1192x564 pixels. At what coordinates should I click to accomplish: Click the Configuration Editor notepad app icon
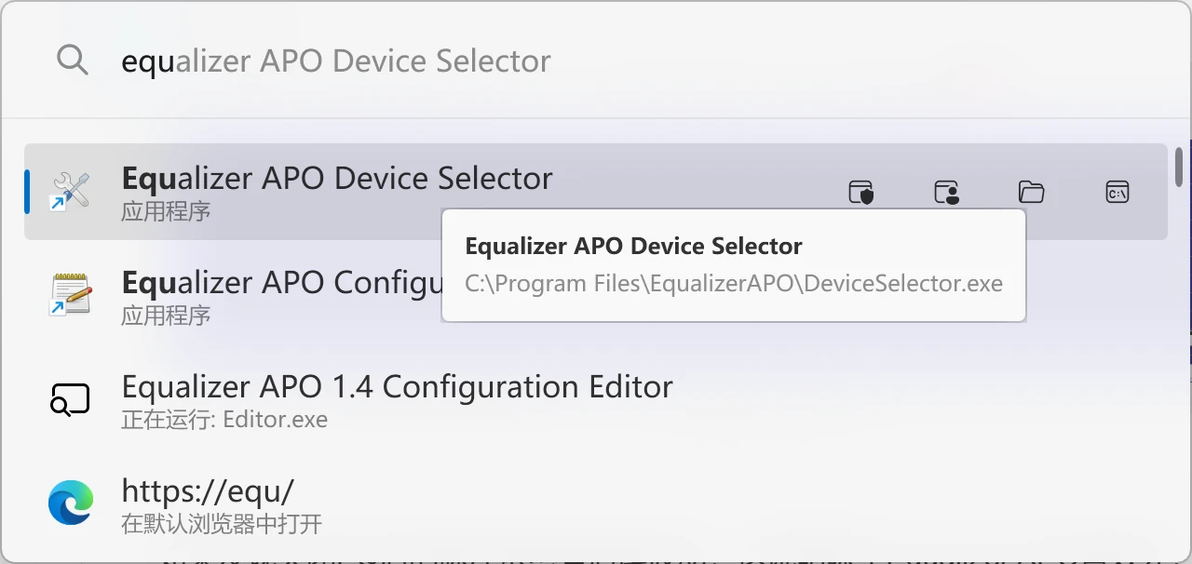(x=71, y=295)
